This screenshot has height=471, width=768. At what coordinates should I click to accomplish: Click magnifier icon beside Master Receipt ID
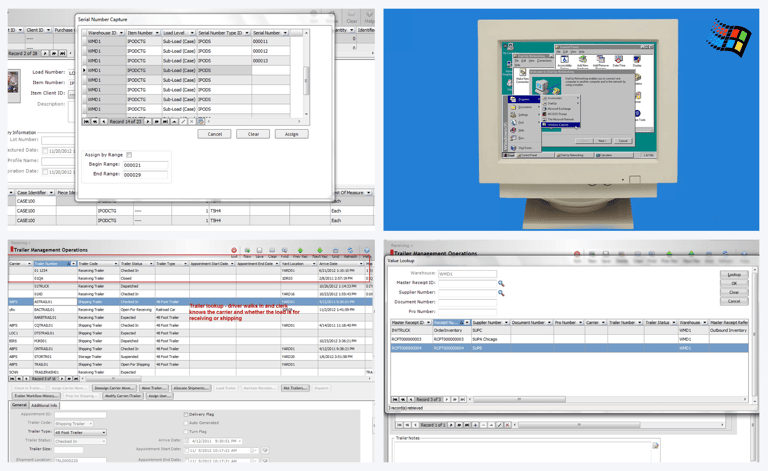pos(501,283)
